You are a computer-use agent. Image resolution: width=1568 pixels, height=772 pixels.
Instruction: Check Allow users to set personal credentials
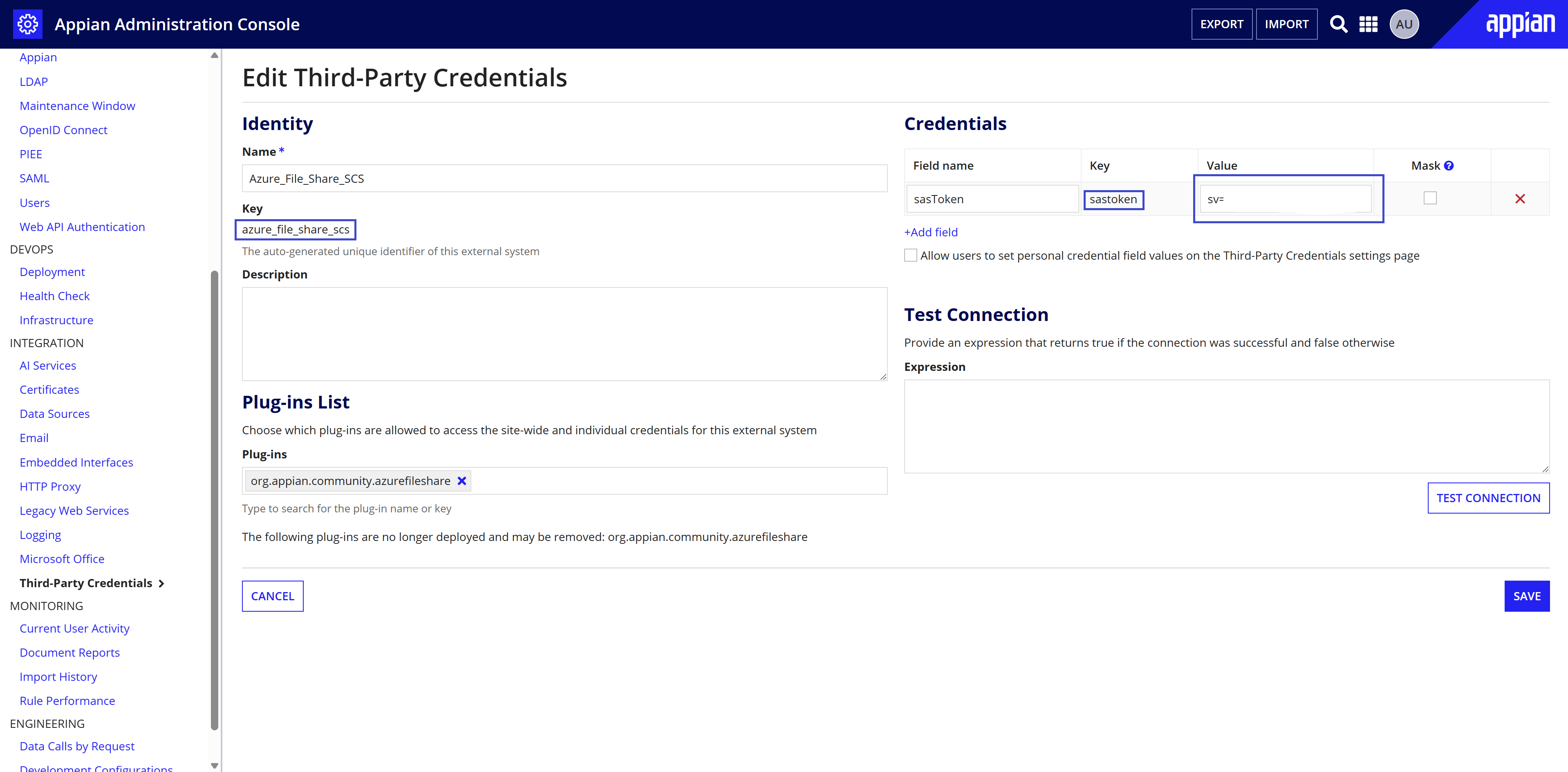coord(911,256)
